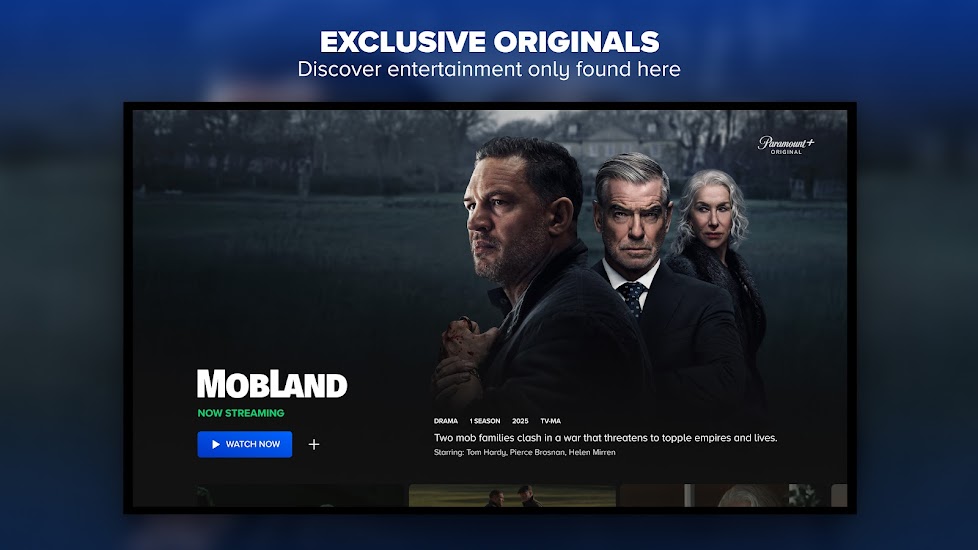Add MobLand to watchlist with plus icon

[x=314, y=444]
